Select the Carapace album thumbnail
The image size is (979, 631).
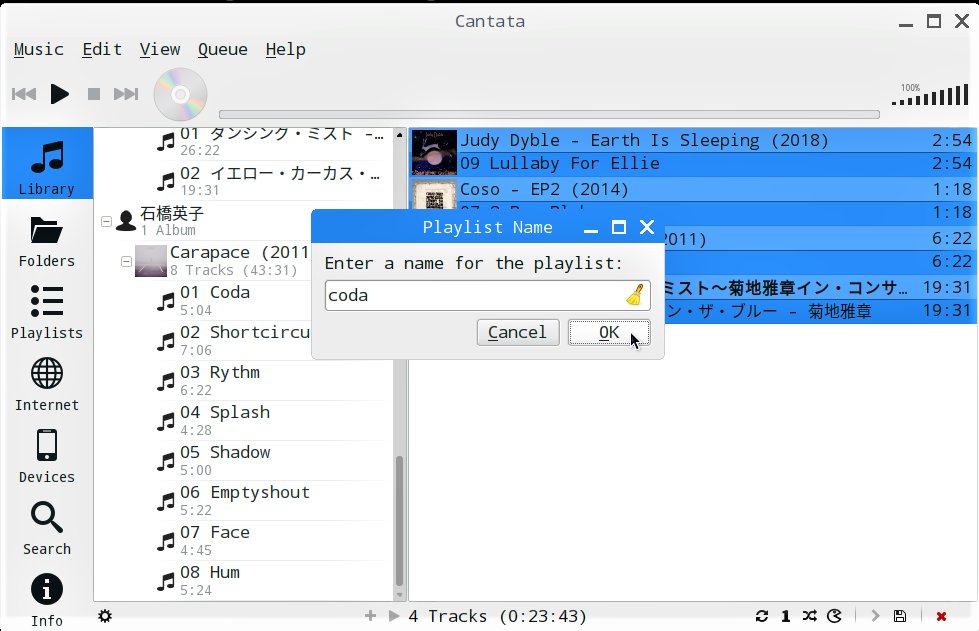150,261
